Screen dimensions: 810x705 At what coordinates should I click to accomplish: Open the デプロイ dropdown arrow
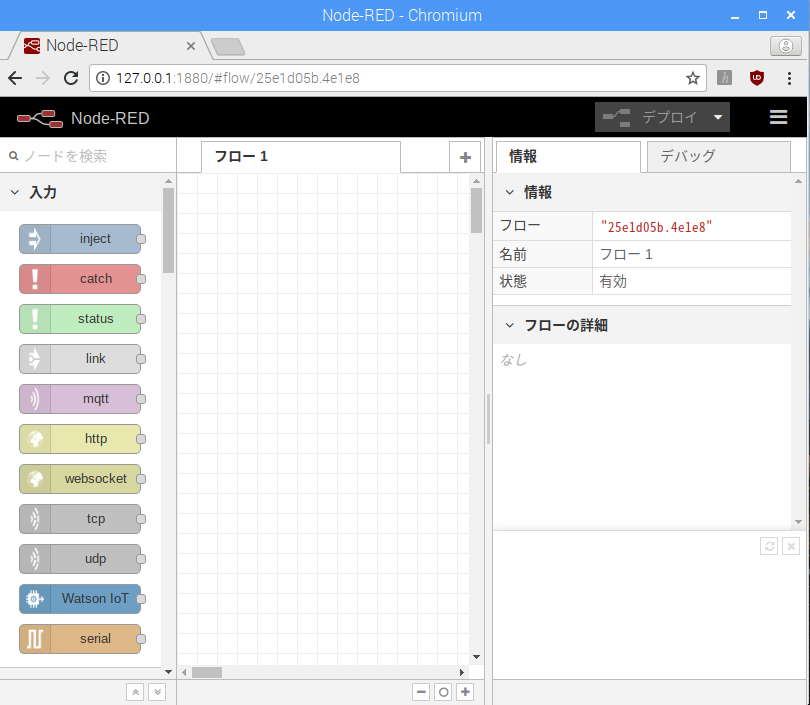pyautogui.click(x=718, y=117)
